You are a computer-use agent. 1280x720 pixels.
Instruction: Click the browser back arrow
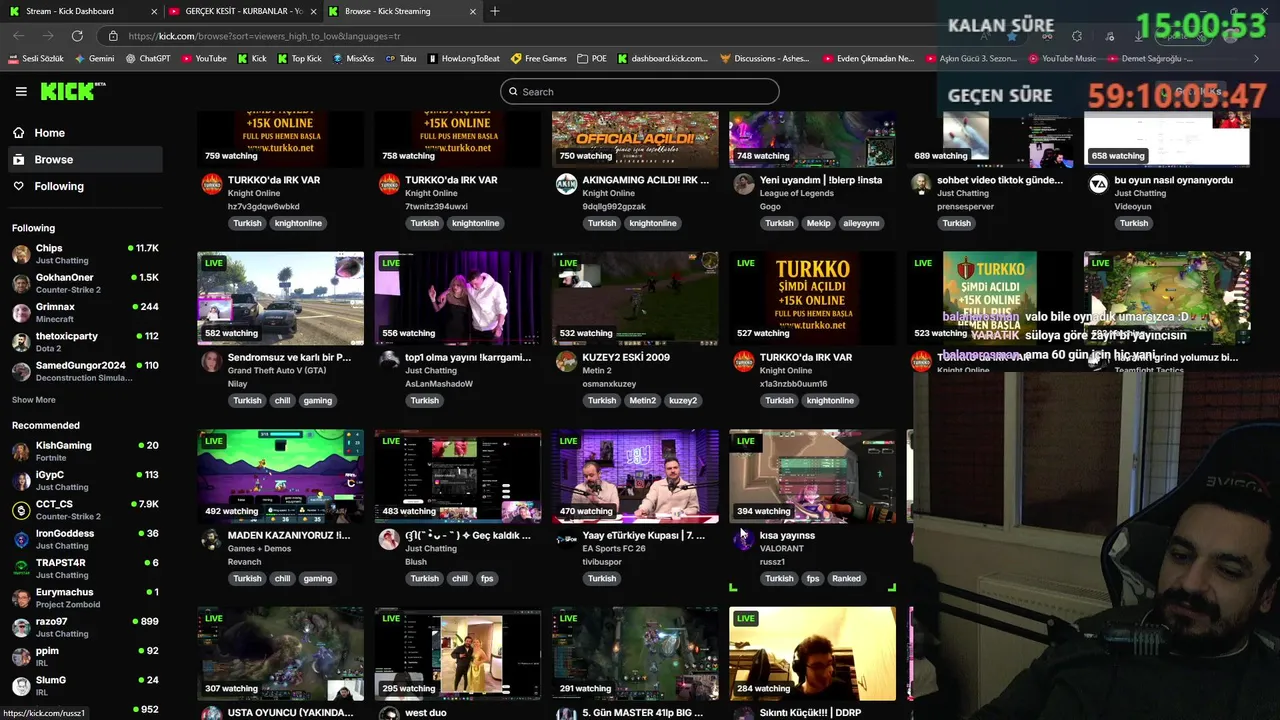[19, 36]
